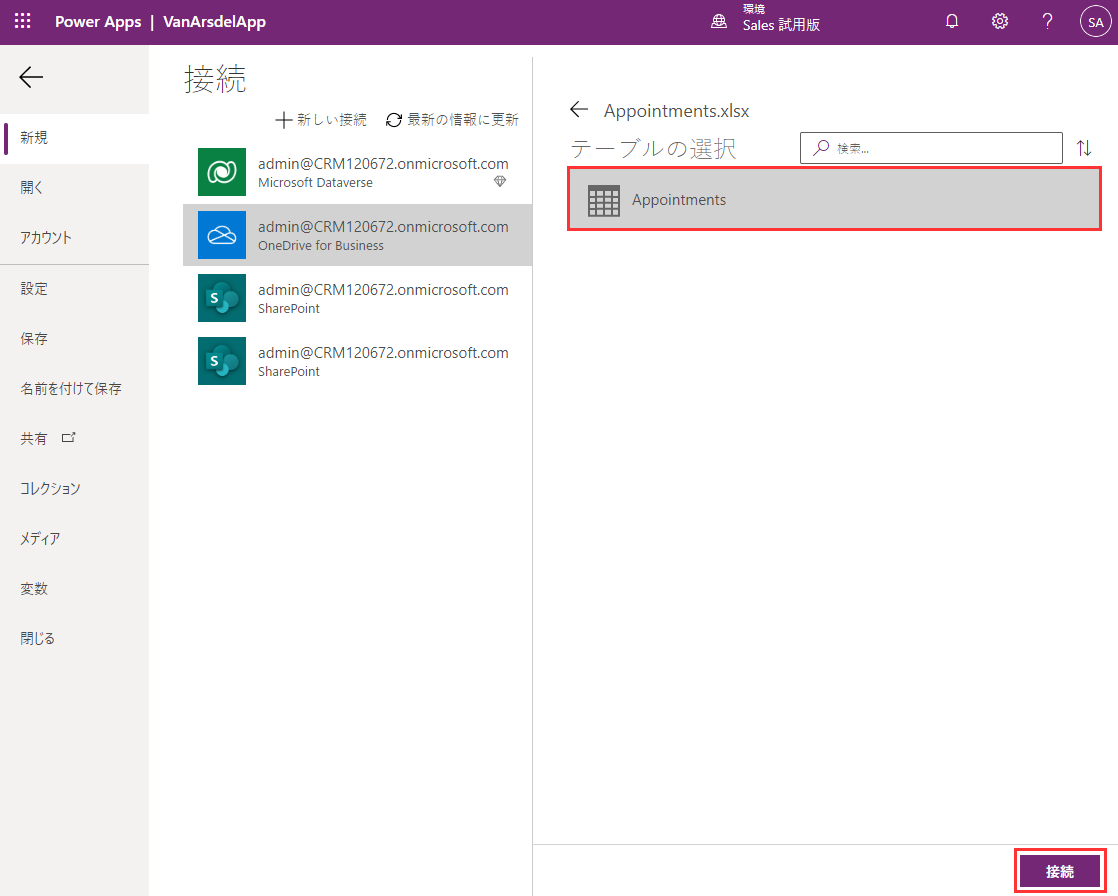This screenshot has width=1118, height=896.
Task: Choose 閉じる in the sidebar
Action: coord(75,639)
